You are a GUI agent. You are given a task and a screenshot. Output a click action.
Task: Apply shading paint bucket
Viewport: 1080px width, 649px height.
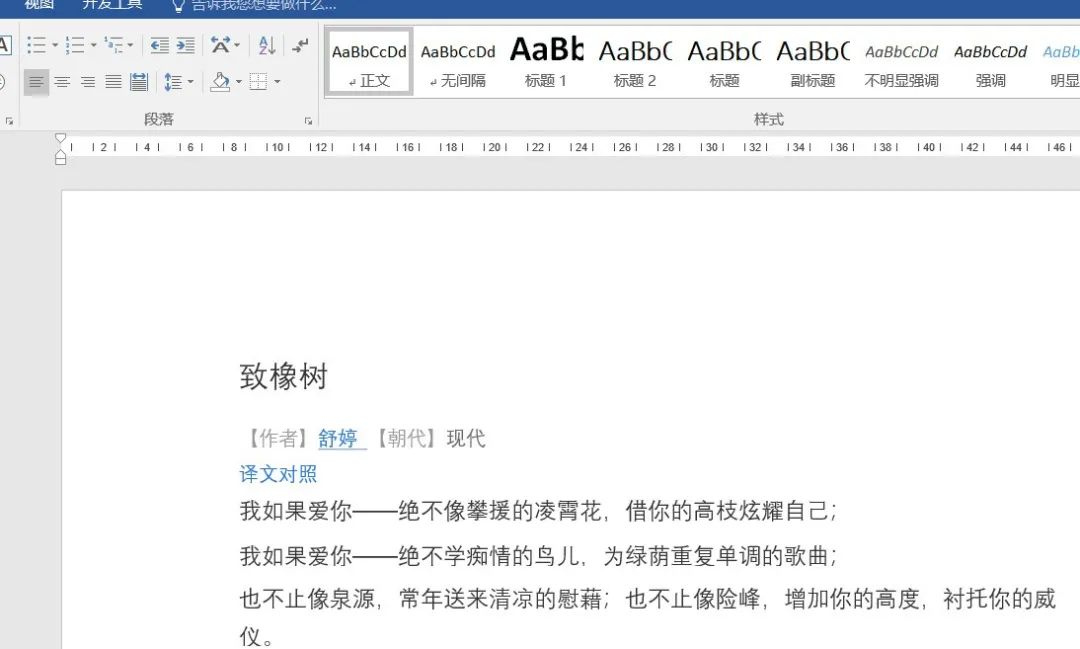220,82
